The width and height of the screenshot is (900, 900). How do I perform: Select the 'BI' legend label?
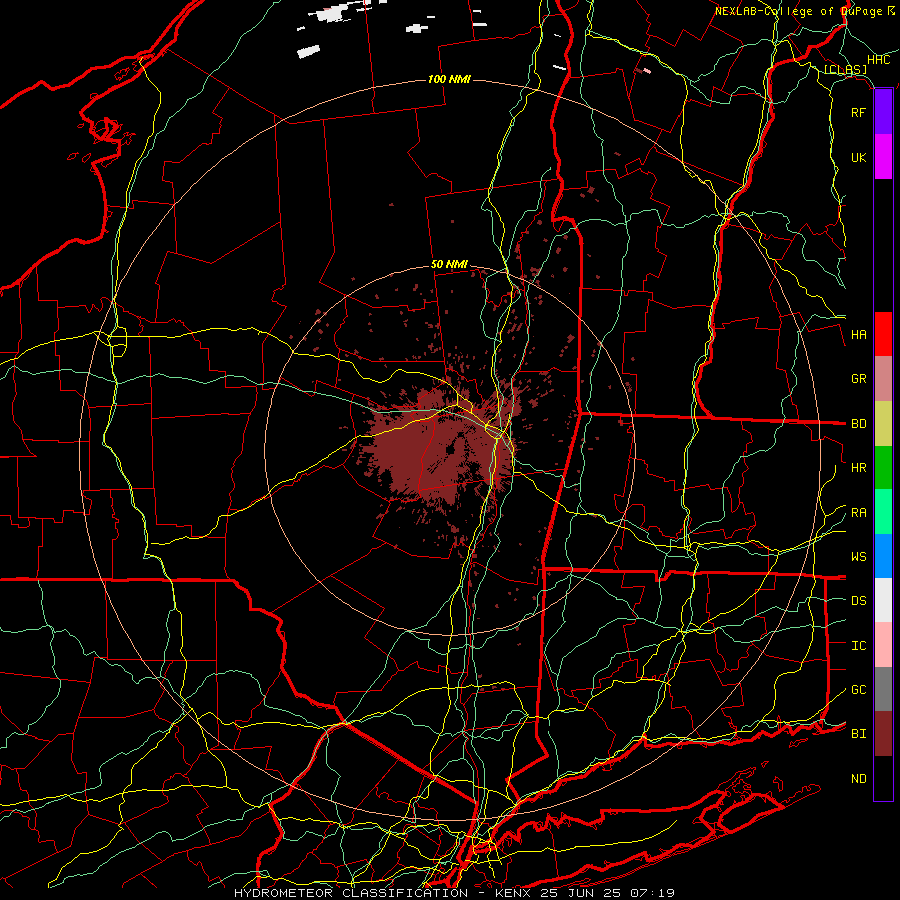858,734
